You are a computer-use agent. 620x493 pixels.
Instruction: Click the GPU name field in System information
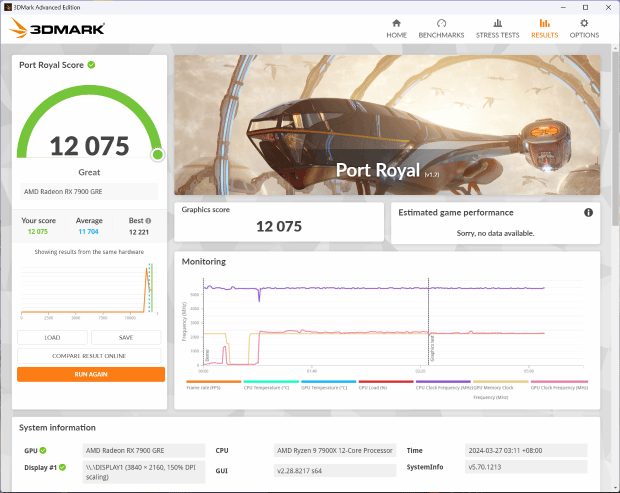click(x=144, y=450)
